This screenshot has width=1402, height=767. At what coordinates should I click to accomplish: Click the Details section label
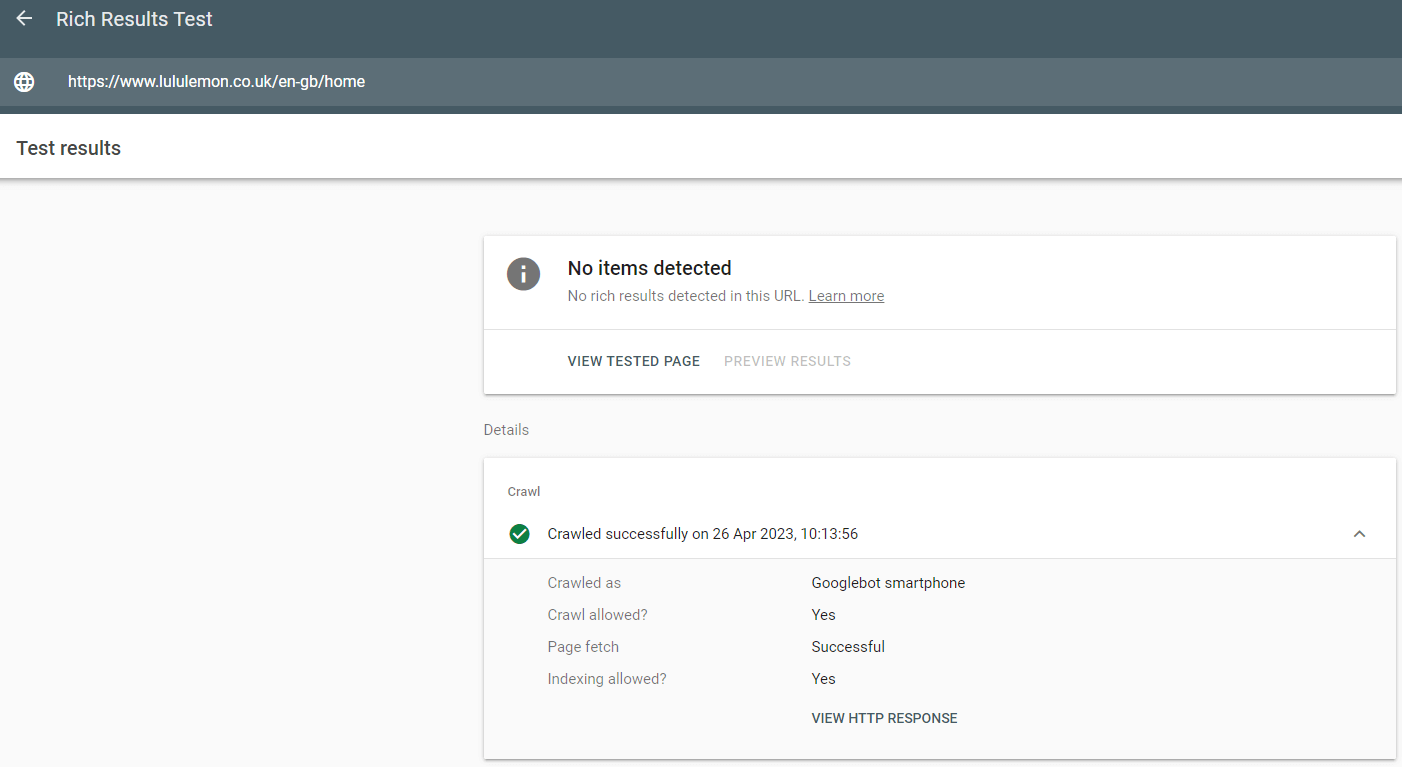tap(506, 430)
